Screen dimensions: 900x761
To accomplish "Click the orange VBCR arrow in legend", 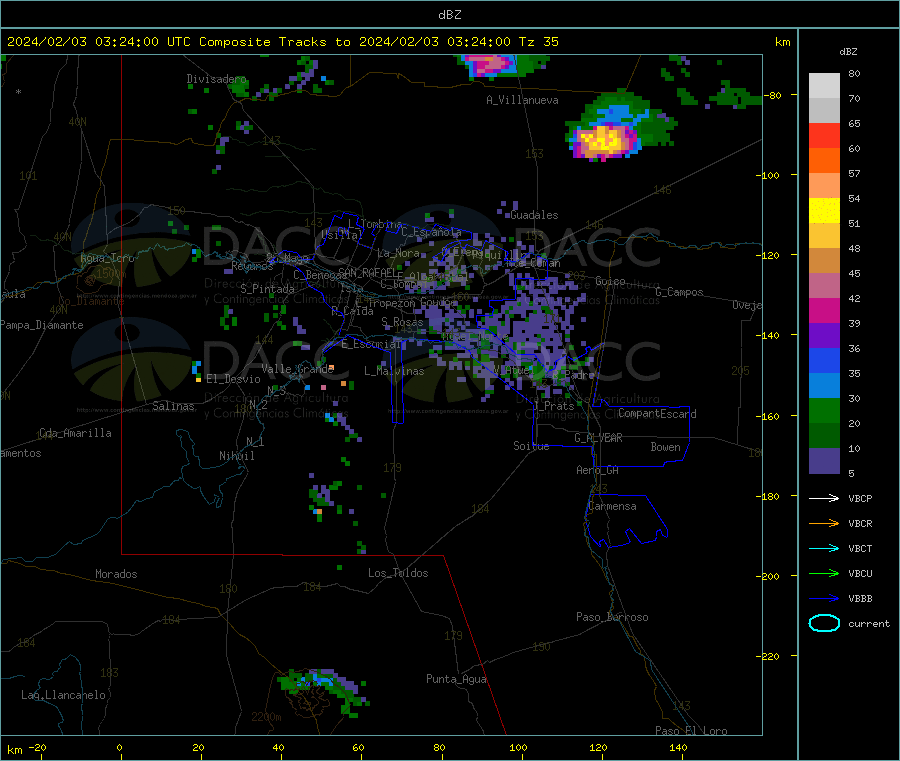I will 824,523.
